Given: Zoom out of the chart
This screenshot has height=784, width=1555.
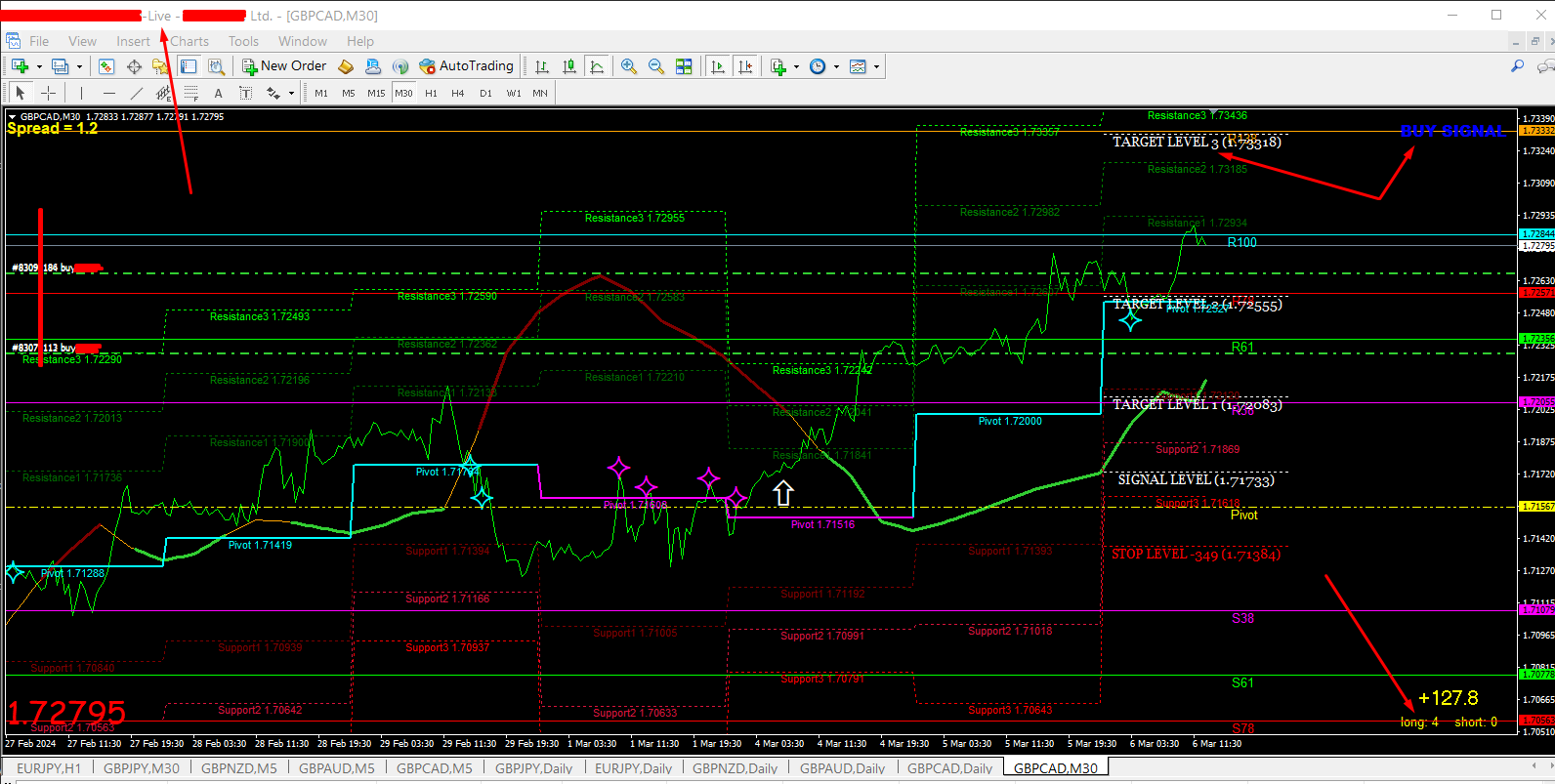Looking at the screenshot, I should 656,66.
